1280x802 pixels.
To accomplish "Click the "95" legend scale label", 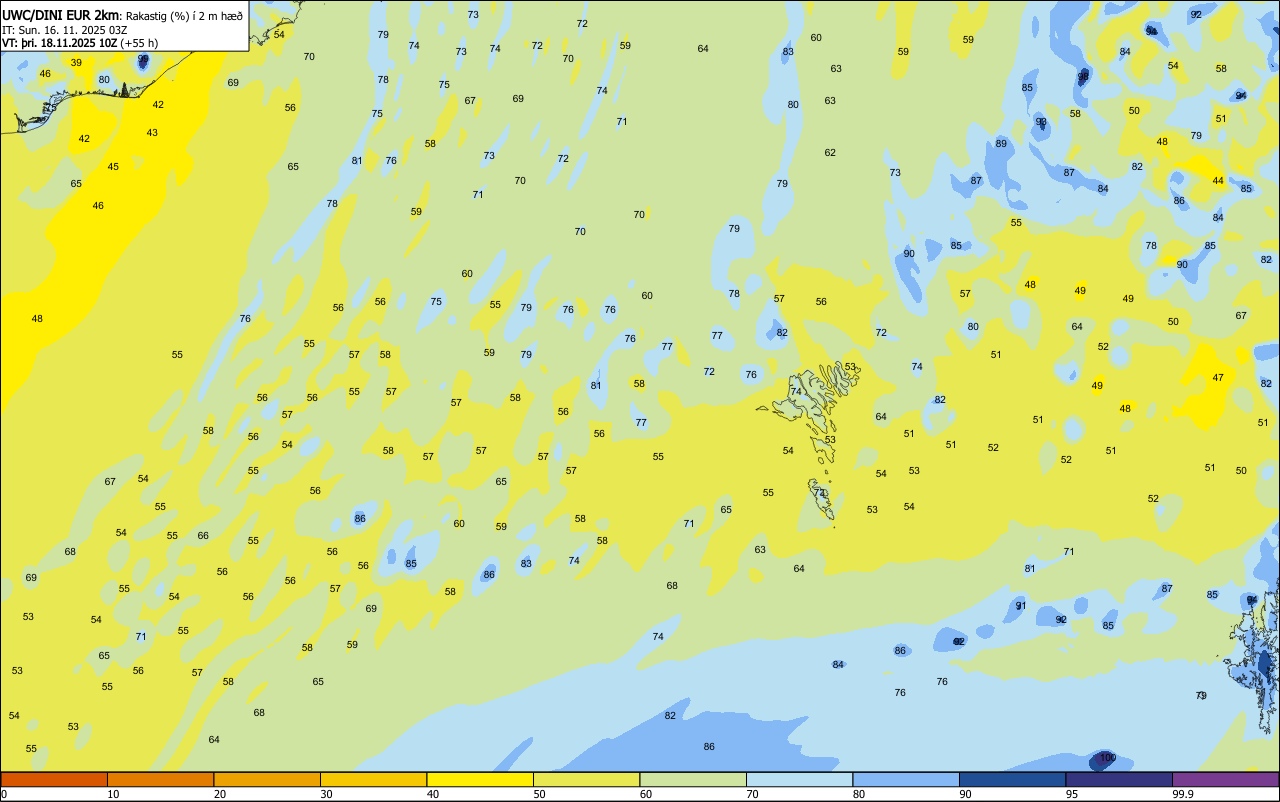I will pos(1072,794).
